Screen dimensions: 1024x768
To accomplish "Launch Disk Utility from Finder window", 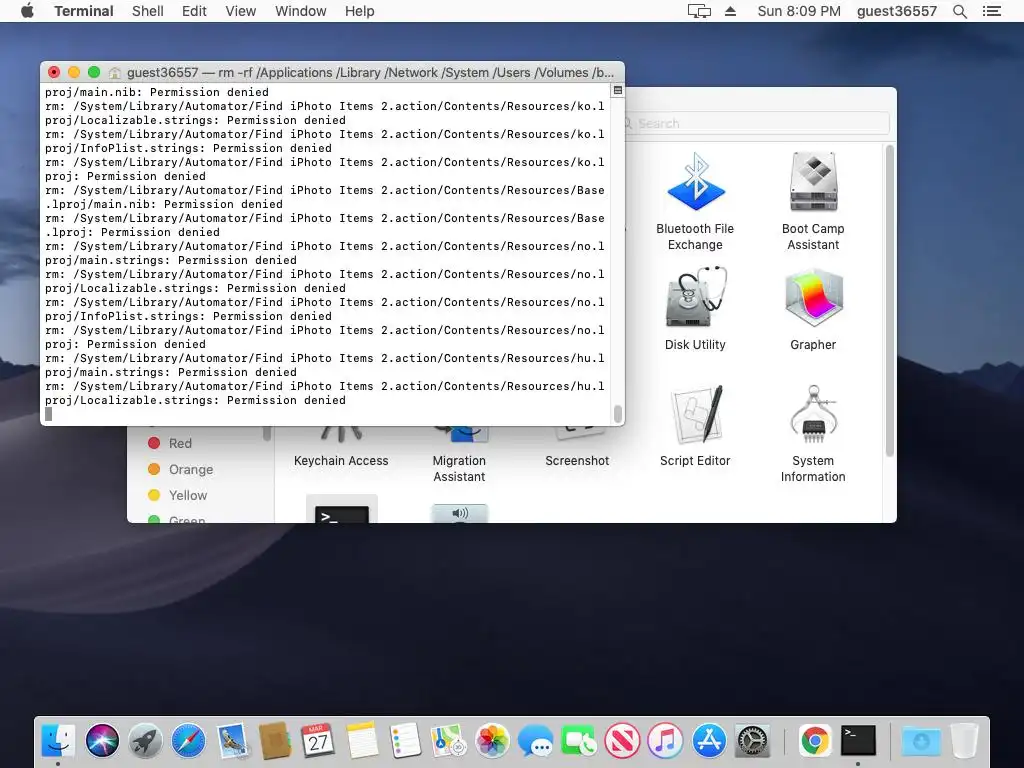I will [695, 296].
